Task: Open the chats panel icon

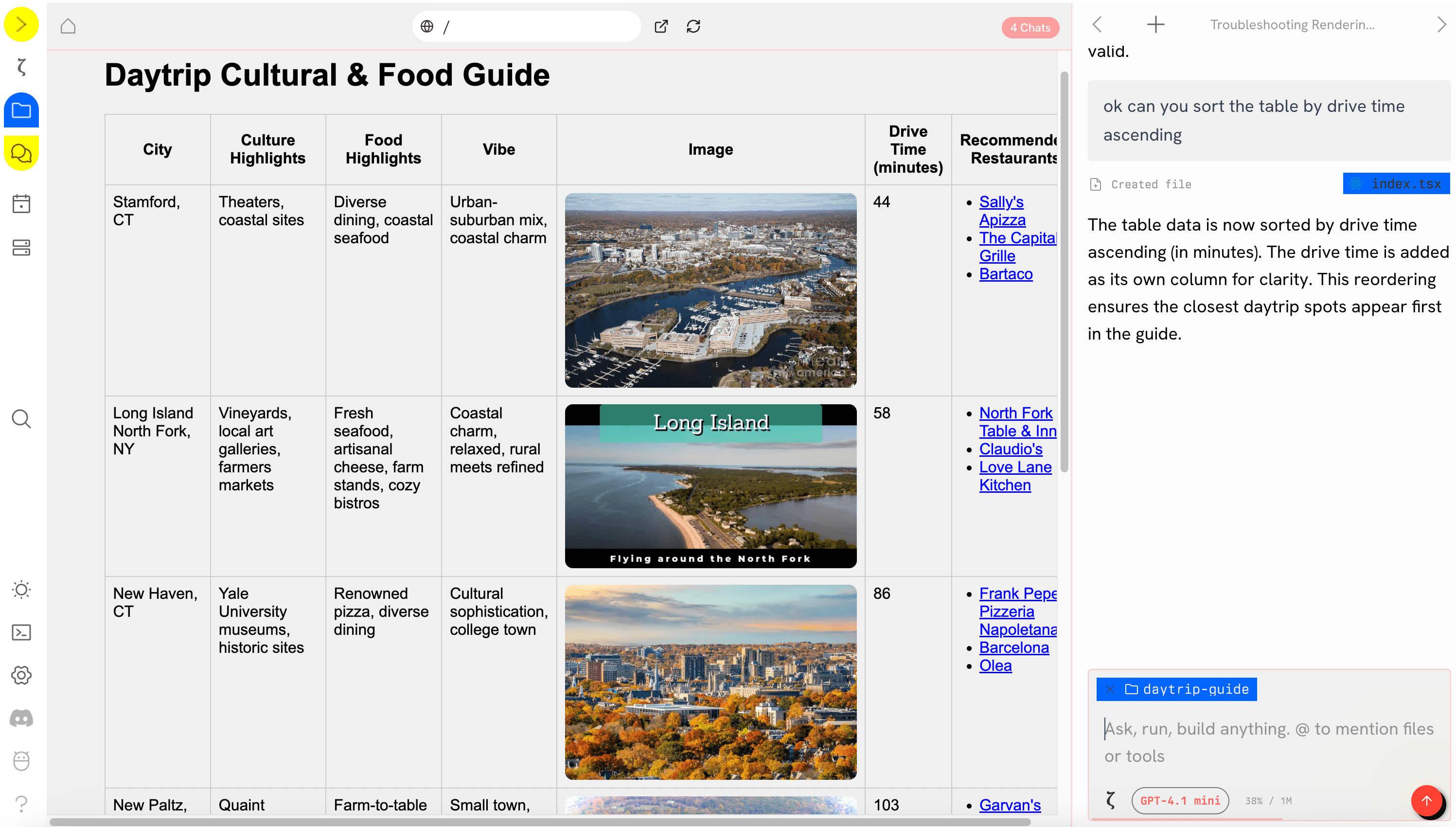Action: tap(21, 153)
